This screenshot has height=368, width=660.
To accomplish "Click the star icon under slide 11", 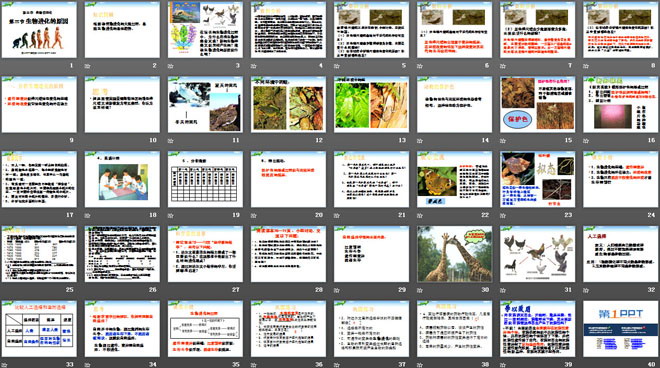I will tap(170, 140).
